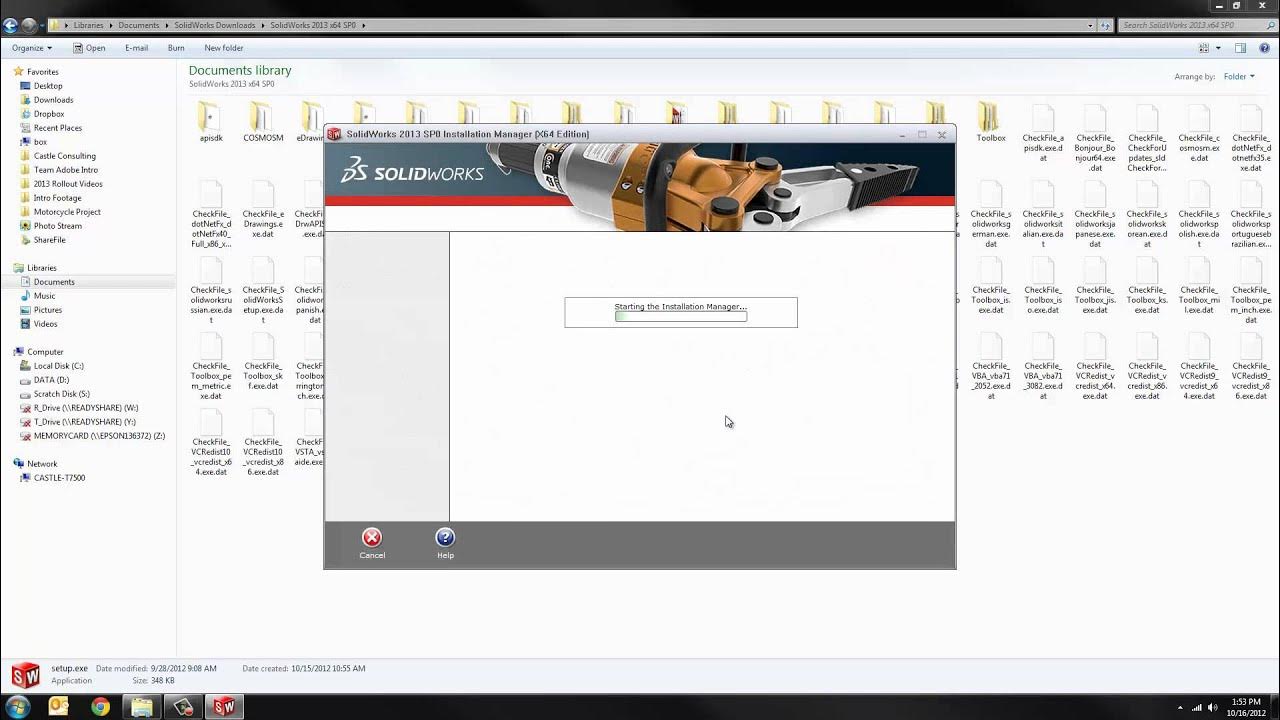Viewport: 1280px width, 720px height.
Task: Select CheckFile_VBA_vba71_3082.exe.dat file
Action: [1043, 365]
